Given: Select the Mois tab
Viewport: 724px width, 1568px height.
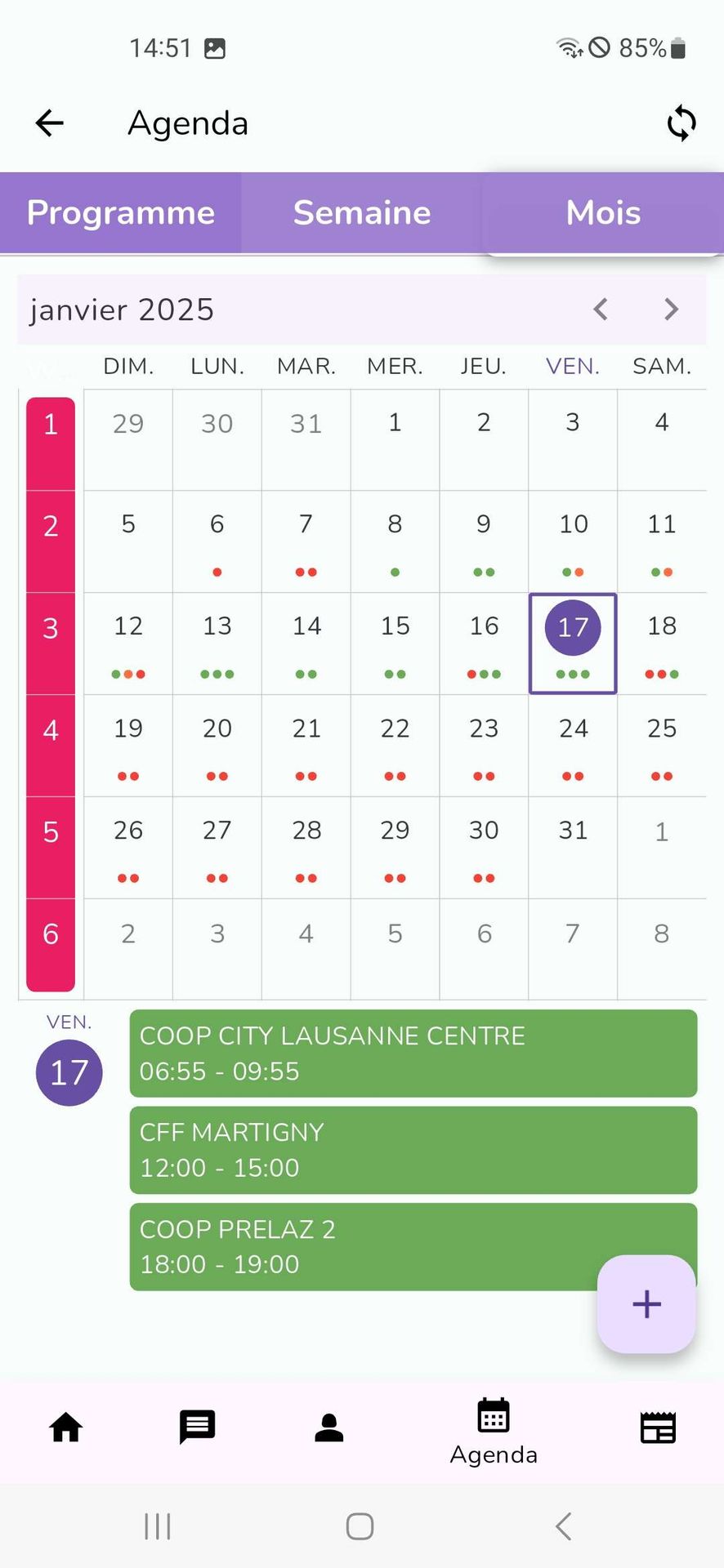Looking at the screenshot, I should pyautogui.click(x=603, y=212).
